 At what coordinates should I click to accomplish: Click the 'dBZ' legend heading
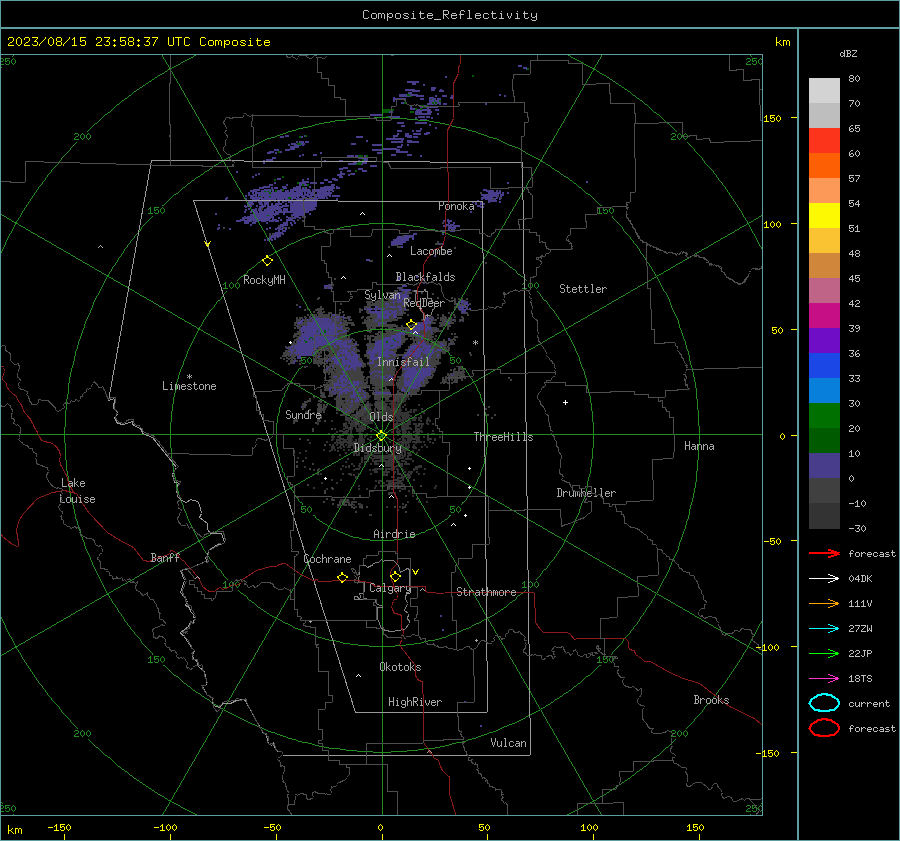pos(848,53)
